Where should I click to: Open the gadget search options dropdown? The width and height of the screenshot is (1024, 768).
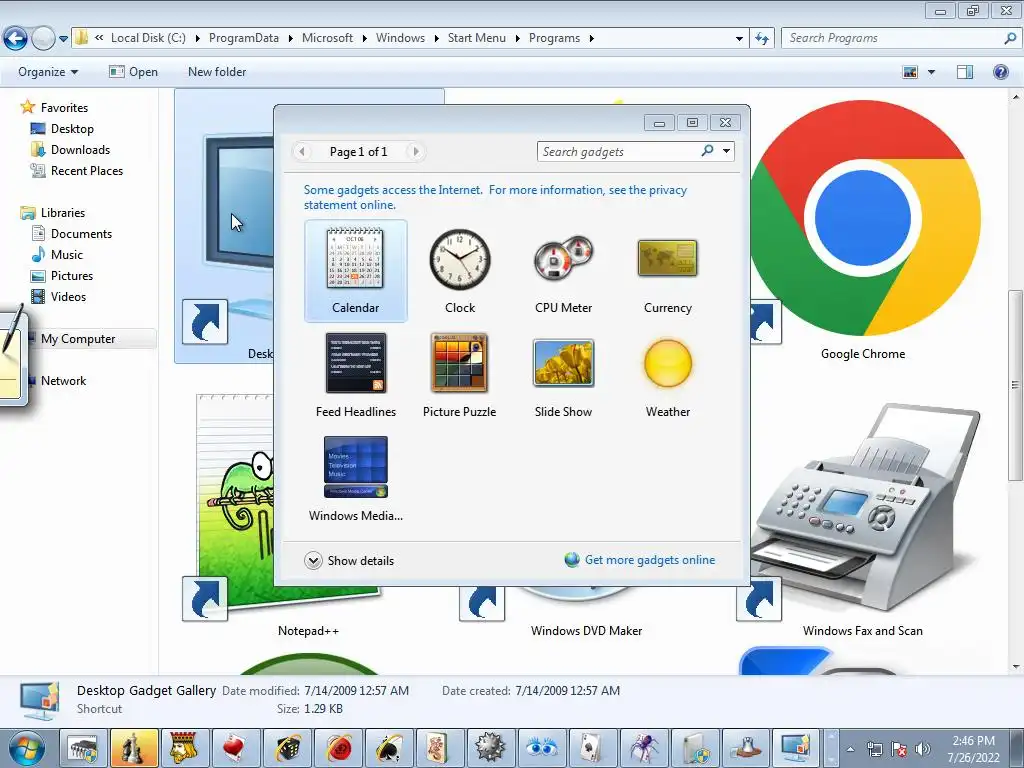tap(726, 151)
